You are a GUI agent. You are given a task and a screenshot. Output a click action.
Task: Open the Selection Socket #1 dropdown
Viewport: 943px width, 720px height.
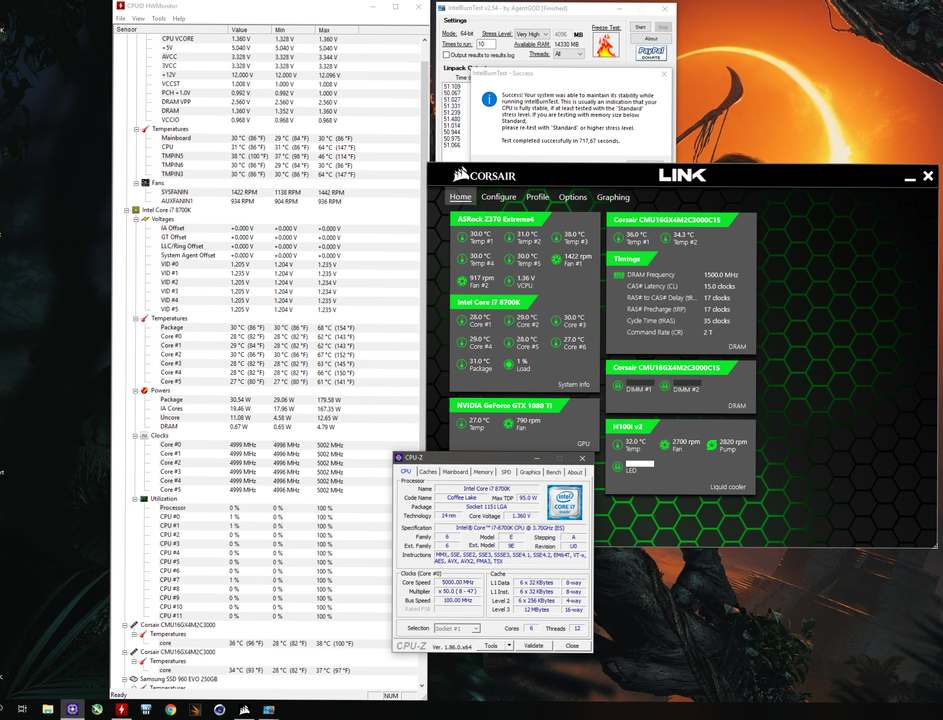457,629
